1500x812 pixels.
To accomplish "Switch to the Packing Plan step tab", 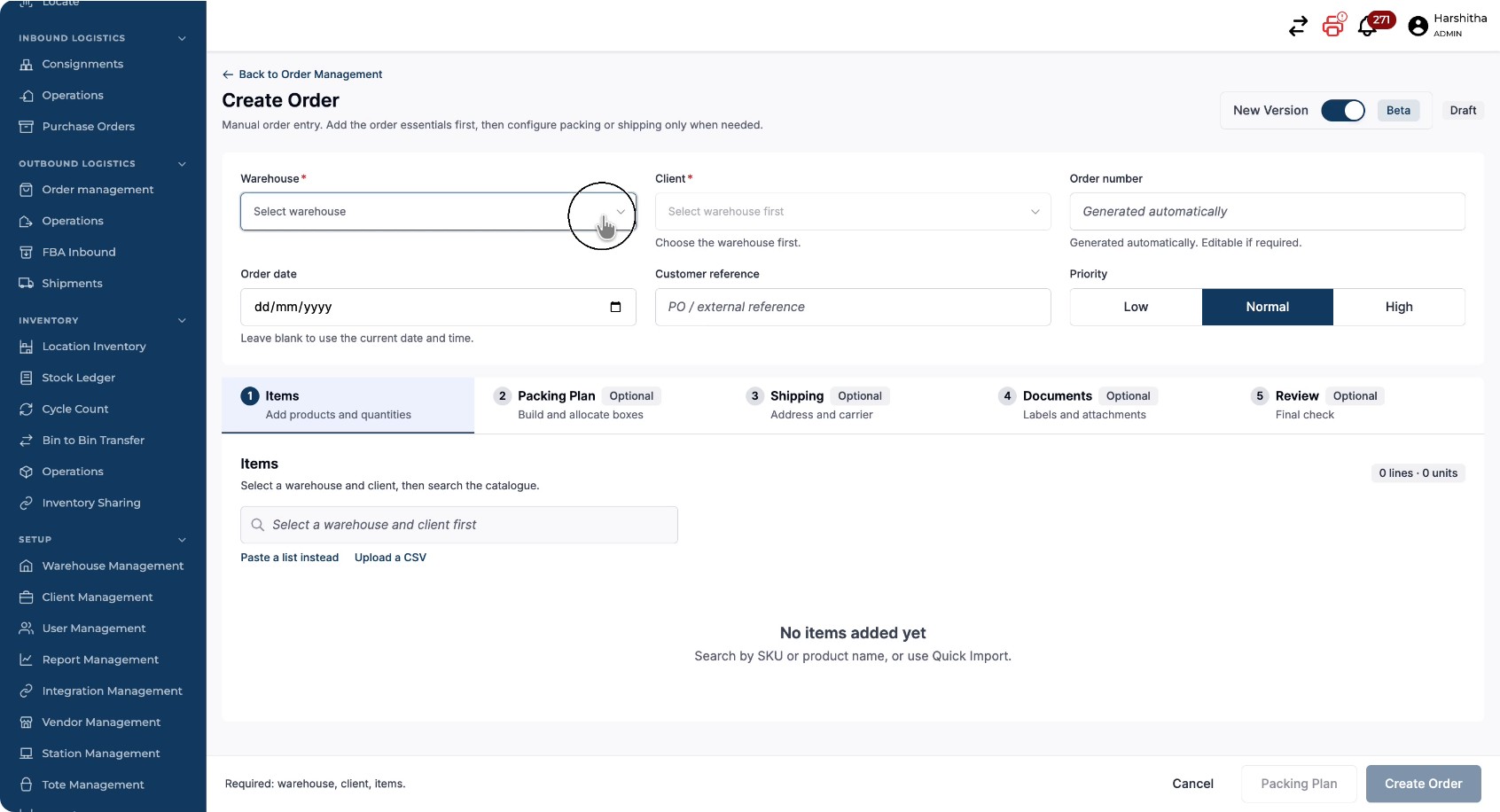I will click(600, 405).
